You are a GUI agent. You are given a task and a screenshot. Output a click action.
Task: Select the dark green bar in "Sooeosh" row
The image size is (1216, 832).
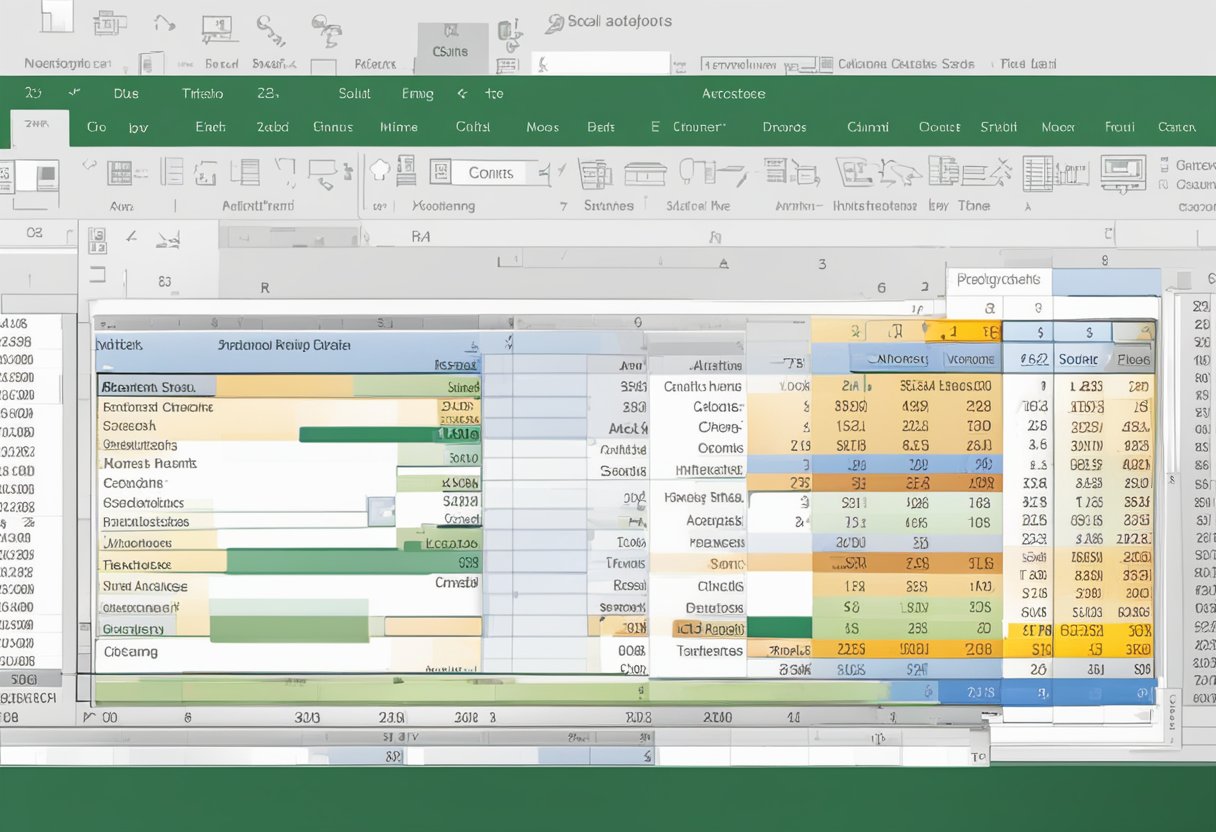(366, 434)
